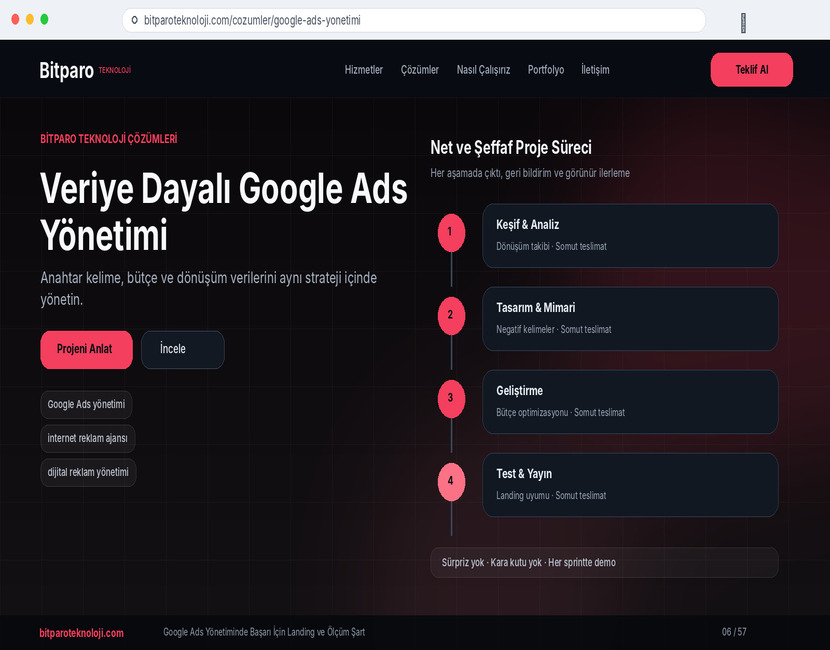Open the Tasarım & Mimari card
The image size is (830, 650).
(630, 319)
